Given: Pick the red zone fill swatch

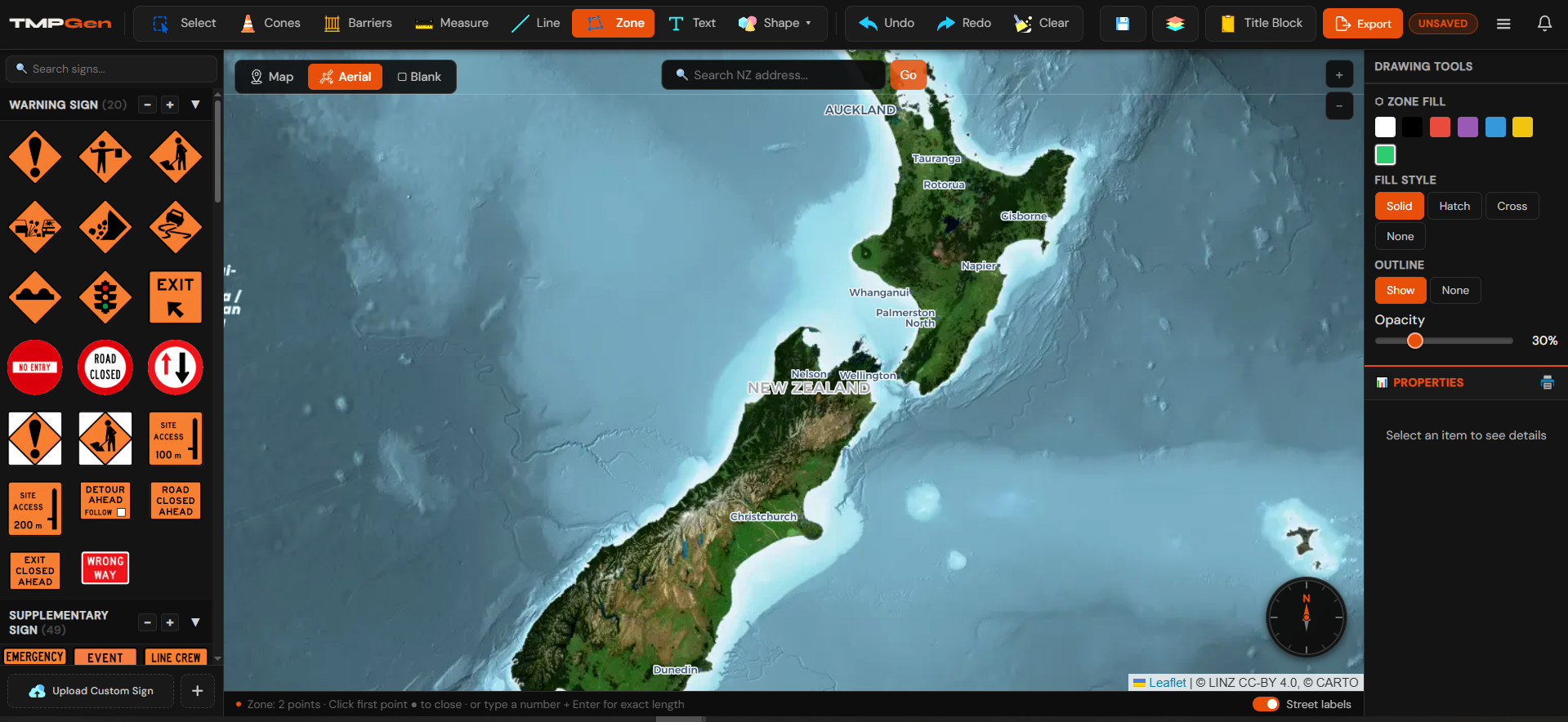Looking at the screenshot, I should pyautogui.click(x=1440, y=127).
